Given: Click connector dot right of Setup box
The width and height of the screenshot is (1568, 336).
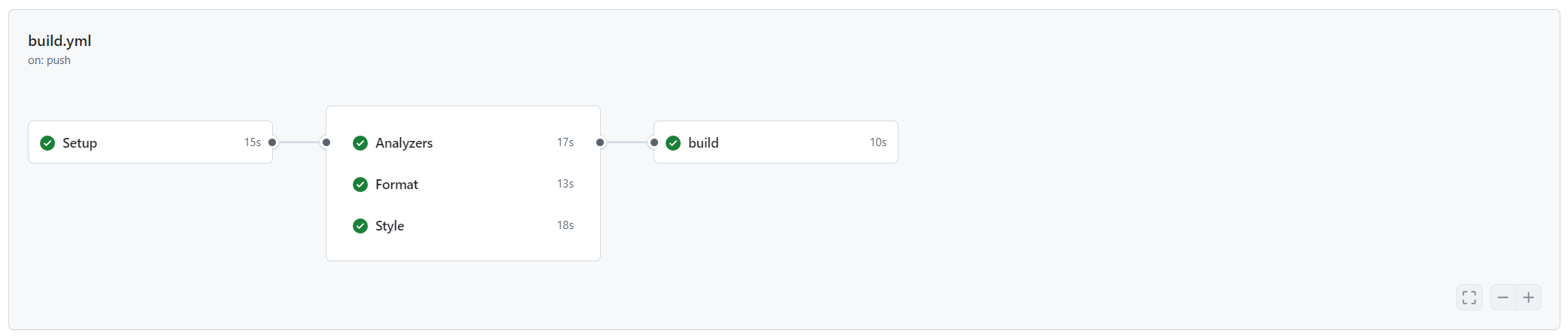Looking at the screenshot, I should [272, 142].
